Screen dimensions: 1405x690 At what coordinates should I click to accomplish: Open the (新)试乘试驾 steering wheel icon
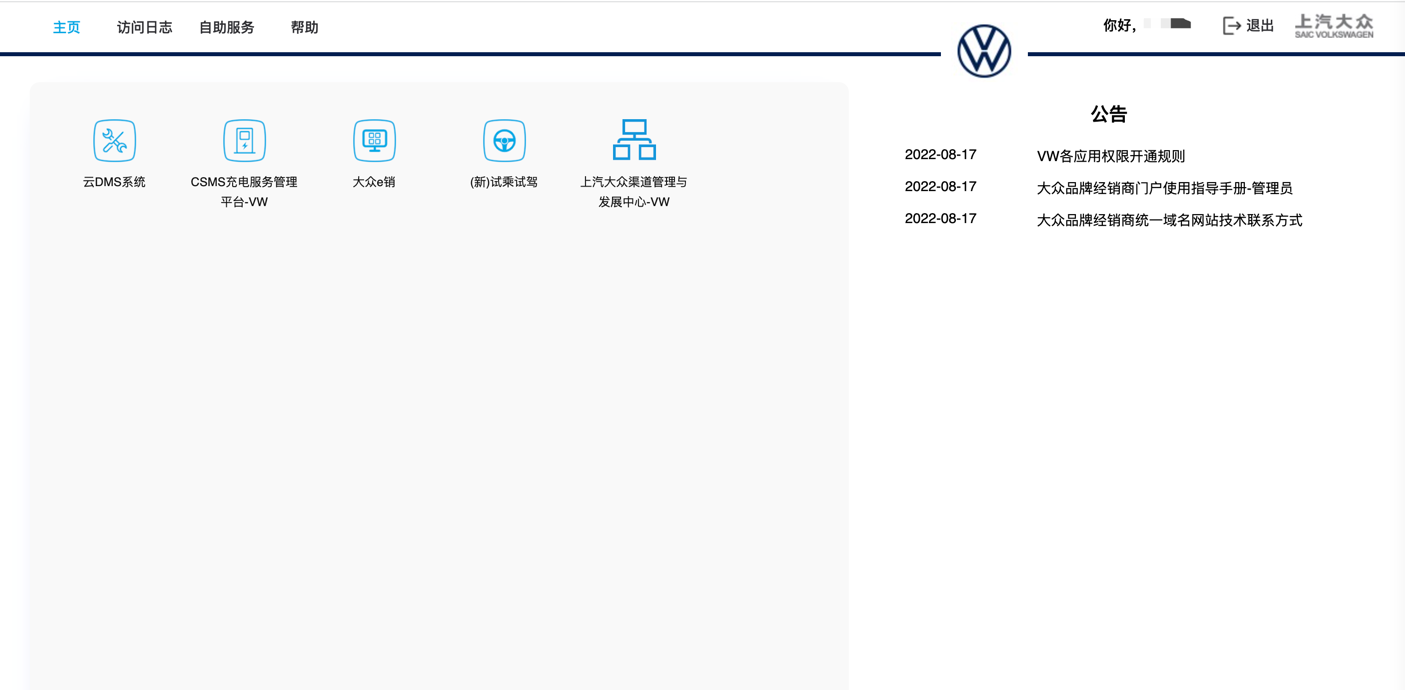click(x=504, y=140)
